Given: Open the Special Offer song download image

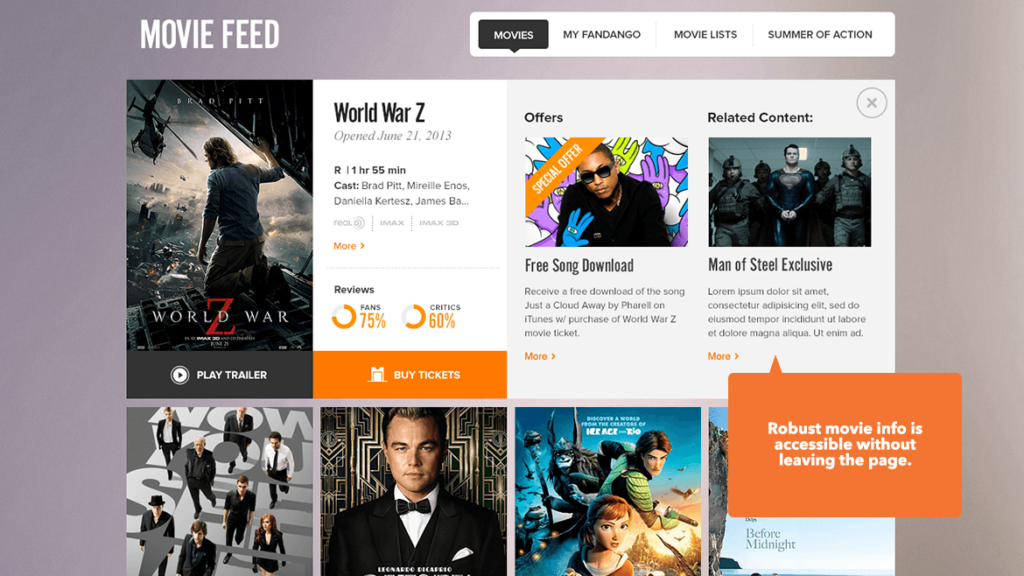Looking at the screenshot, I should 606,192.
